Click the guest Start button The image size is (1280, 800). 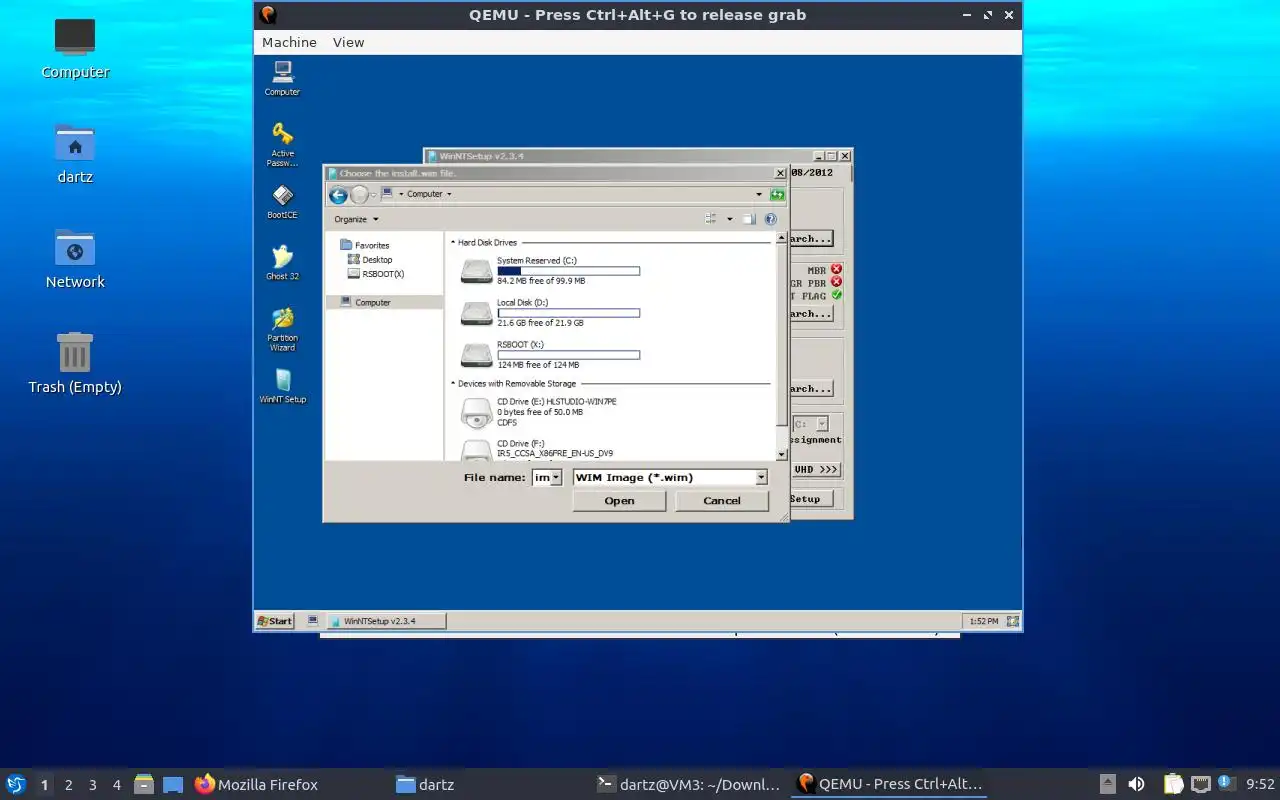pyautogui.click(x=275, y=621)
